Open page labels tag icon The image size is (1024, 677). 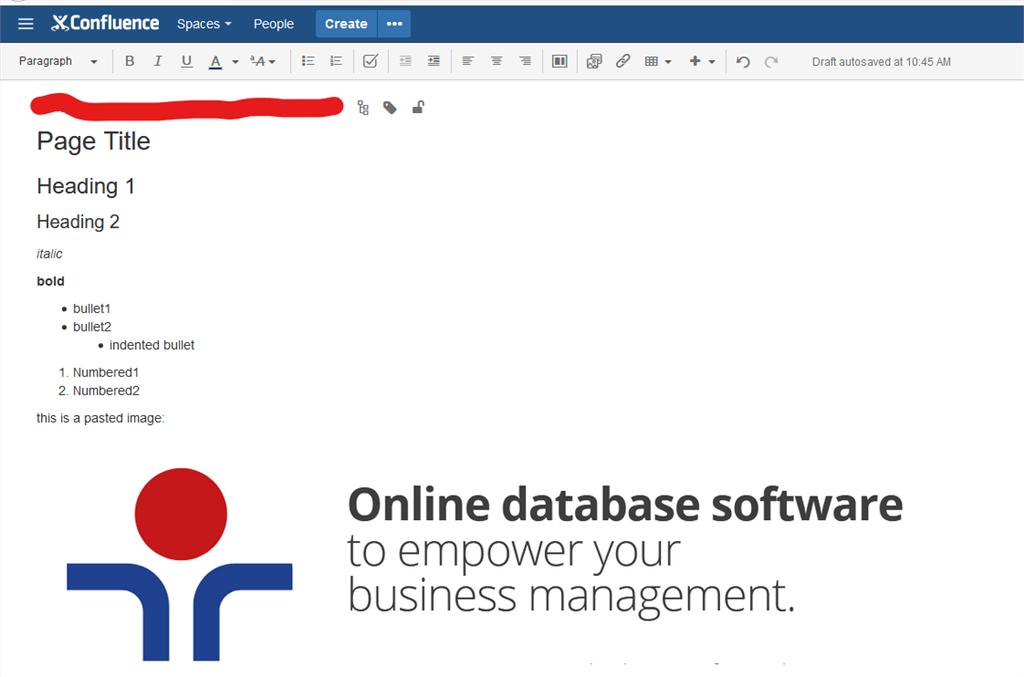(390, 108)
